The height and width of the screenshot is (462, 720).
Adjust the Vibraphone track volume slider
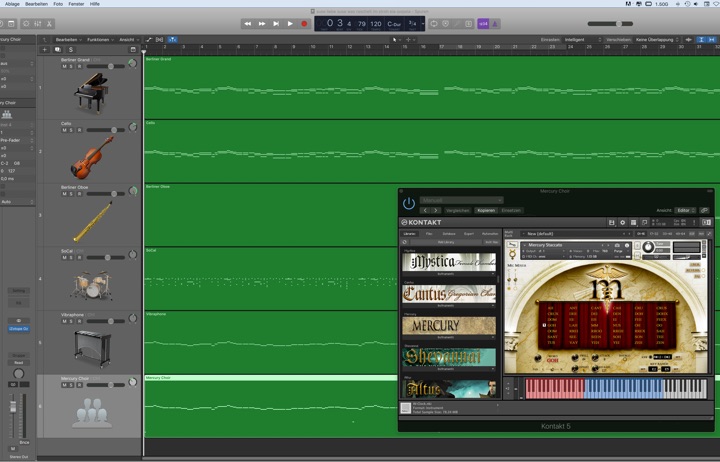(106, 321)
